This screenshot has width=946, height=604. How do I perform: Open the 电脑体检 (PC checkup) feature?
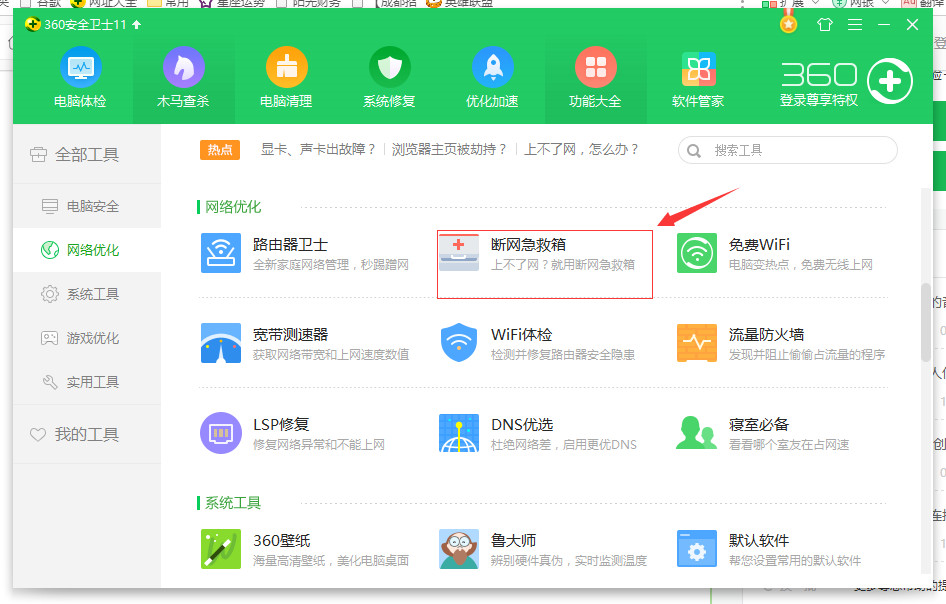tap(80, 75)
